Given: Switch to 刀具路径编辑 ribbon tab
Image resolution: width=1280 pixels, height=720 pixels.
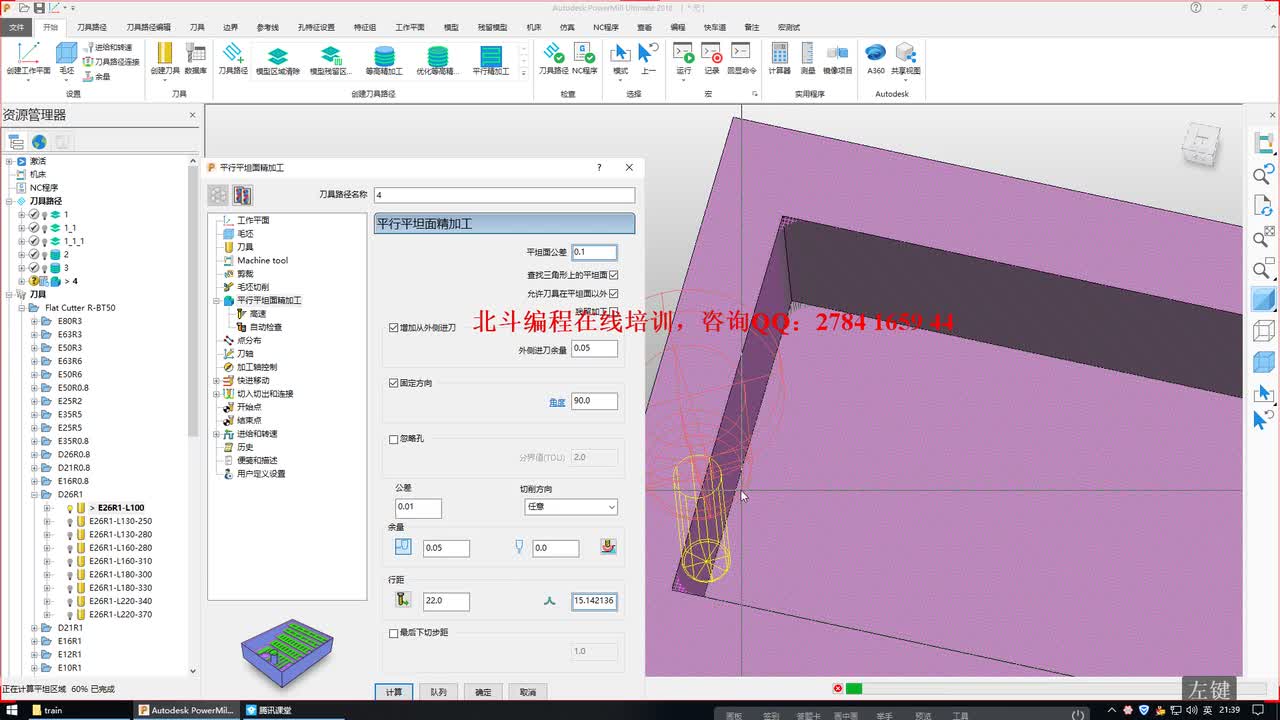Looking at the screenshot, I should 148,27.
